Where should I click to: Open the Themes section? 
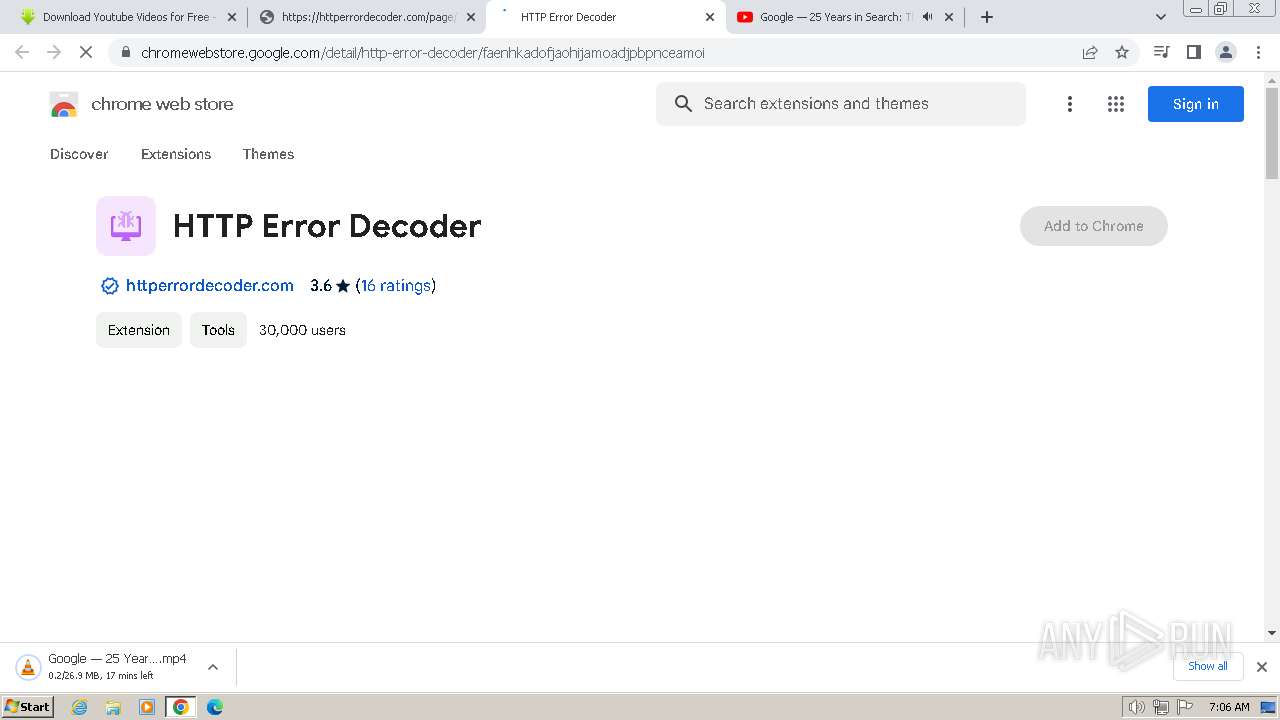coord(268,154)
